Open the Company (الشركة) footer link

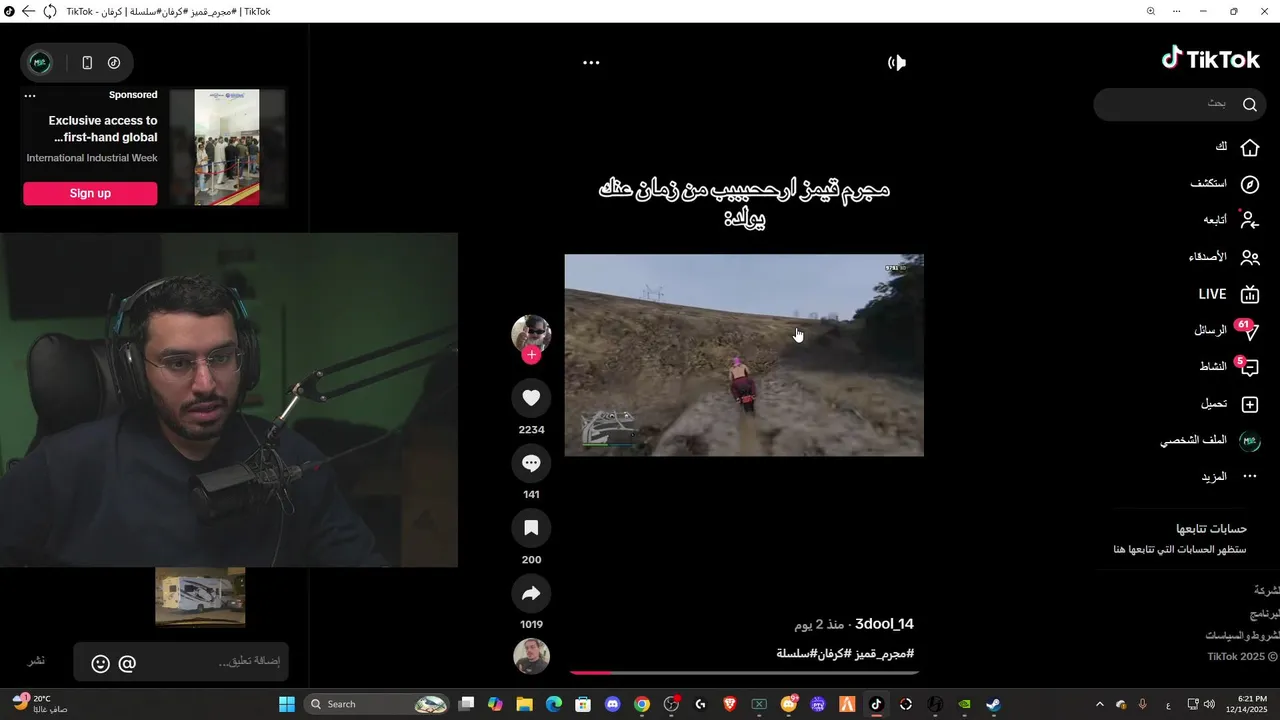[x=1266, y=590]
